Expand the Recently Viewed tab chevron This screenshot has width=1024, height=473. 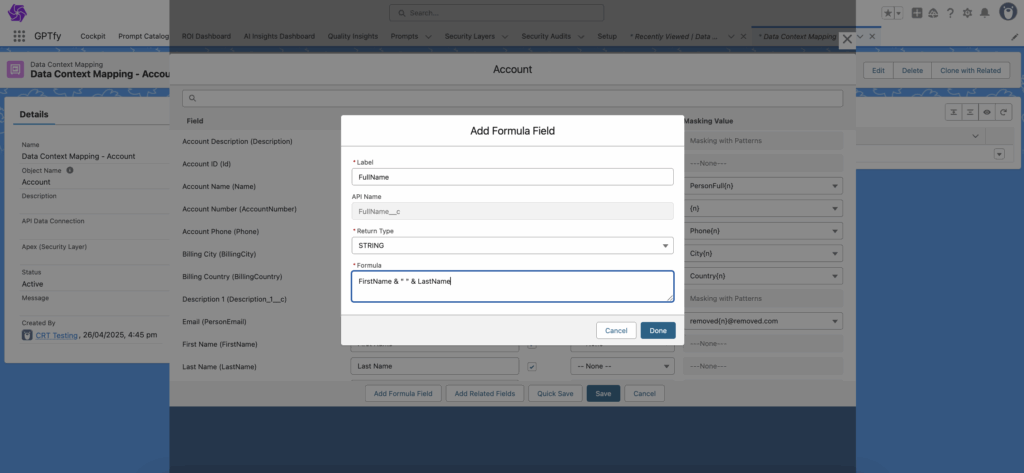731,37
